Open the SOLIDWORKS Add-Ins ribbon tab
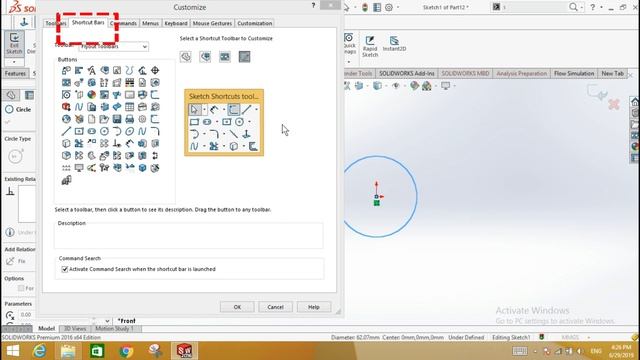The height and width of the screenshot is (360, 640). click(407, 73)
